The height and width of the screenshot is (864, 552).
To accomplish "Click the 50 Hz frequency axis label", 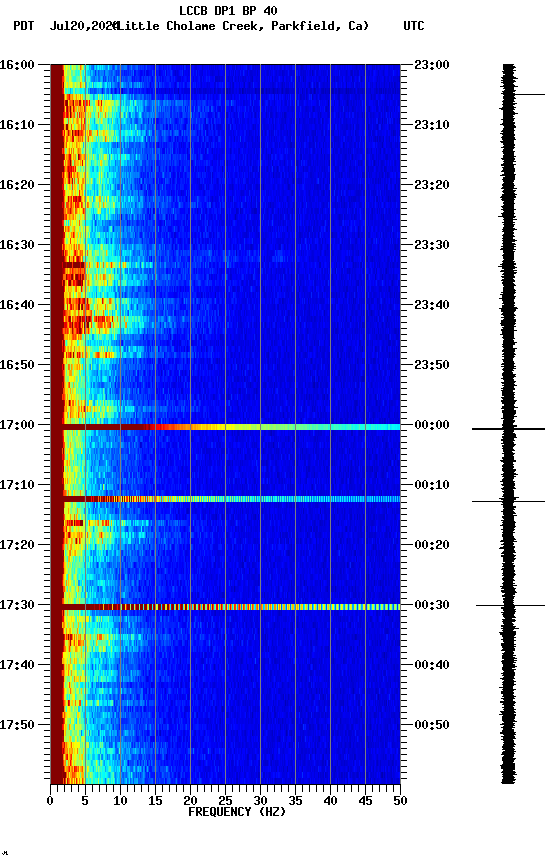I will [400, 801].
